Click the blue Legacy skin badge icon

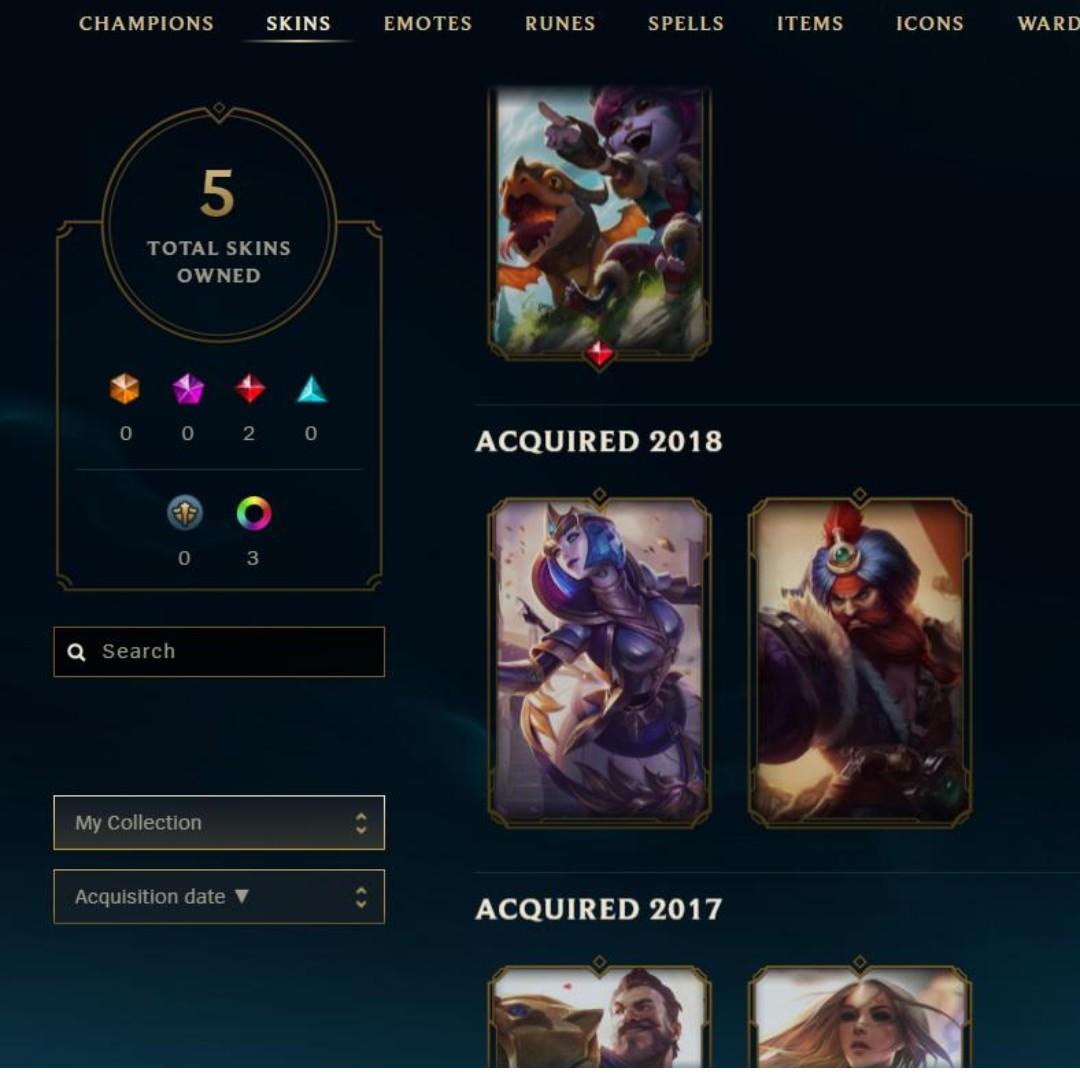tap(185, 513)
